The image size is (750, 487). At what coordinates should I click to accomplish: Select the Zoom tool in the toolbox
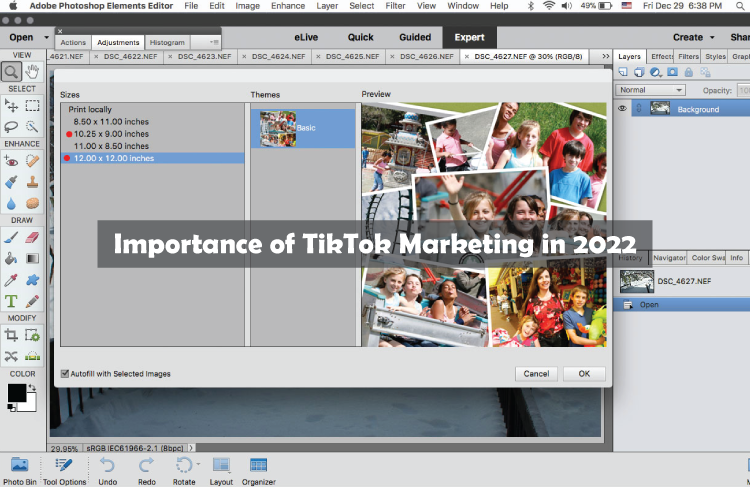pyautogui.click(x=11, y=71)
